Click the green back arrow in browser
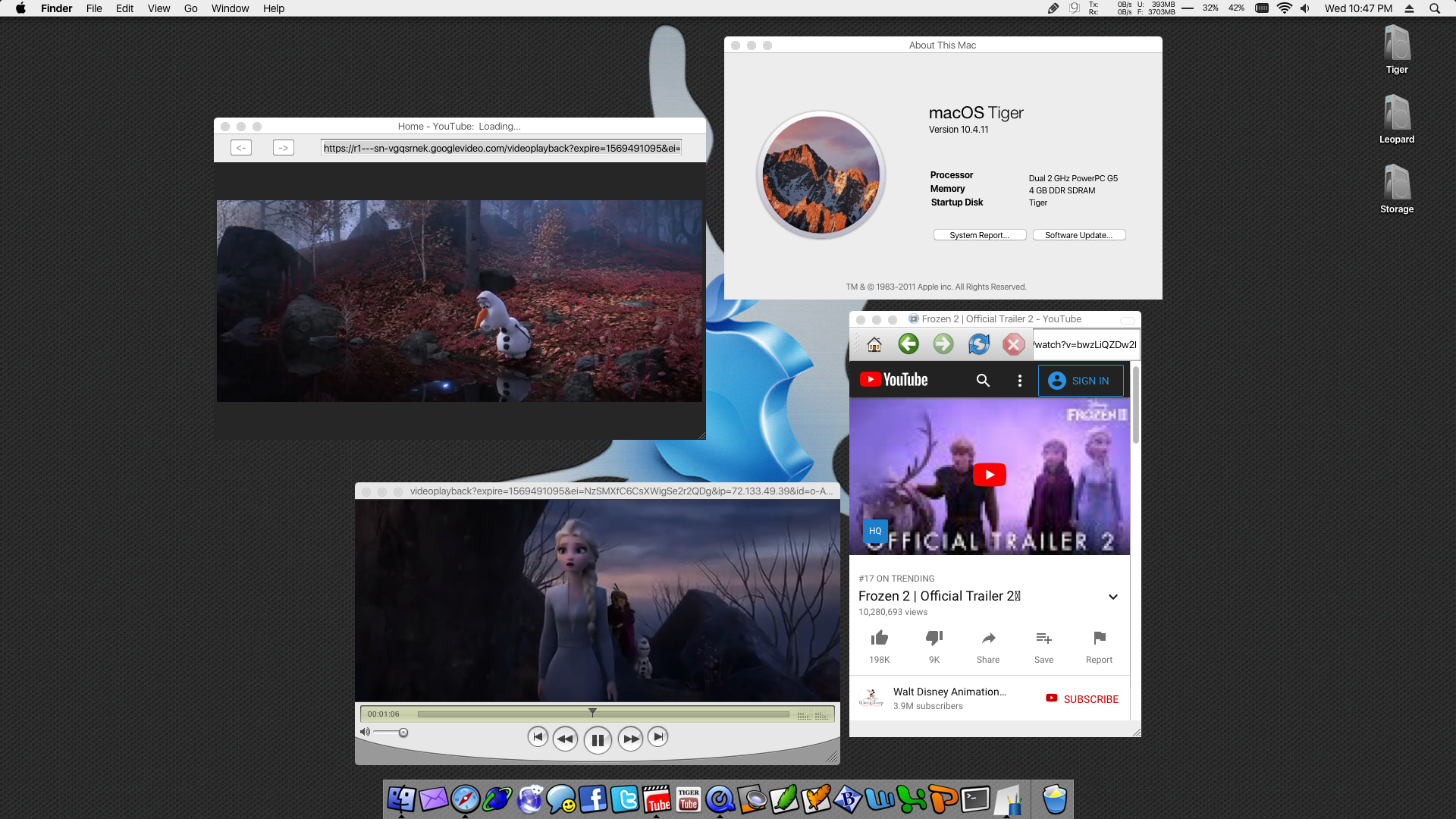 click(x=908, y=344)
